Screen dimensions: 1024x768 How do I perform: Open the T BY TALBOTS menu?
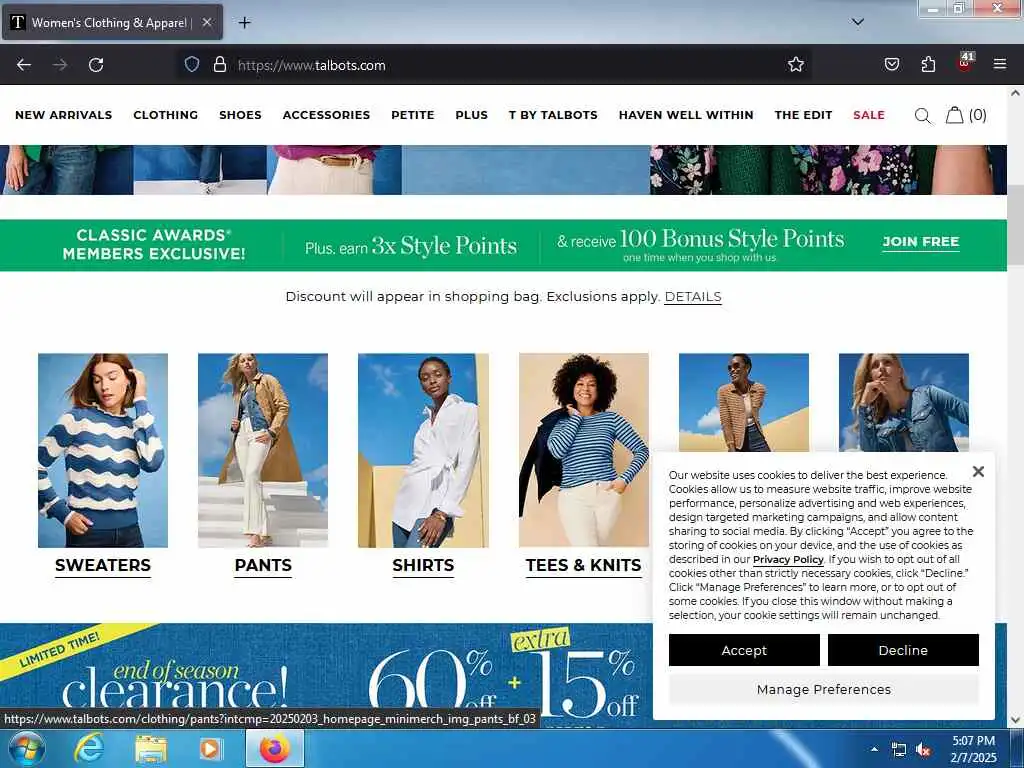tap(553, 115)
